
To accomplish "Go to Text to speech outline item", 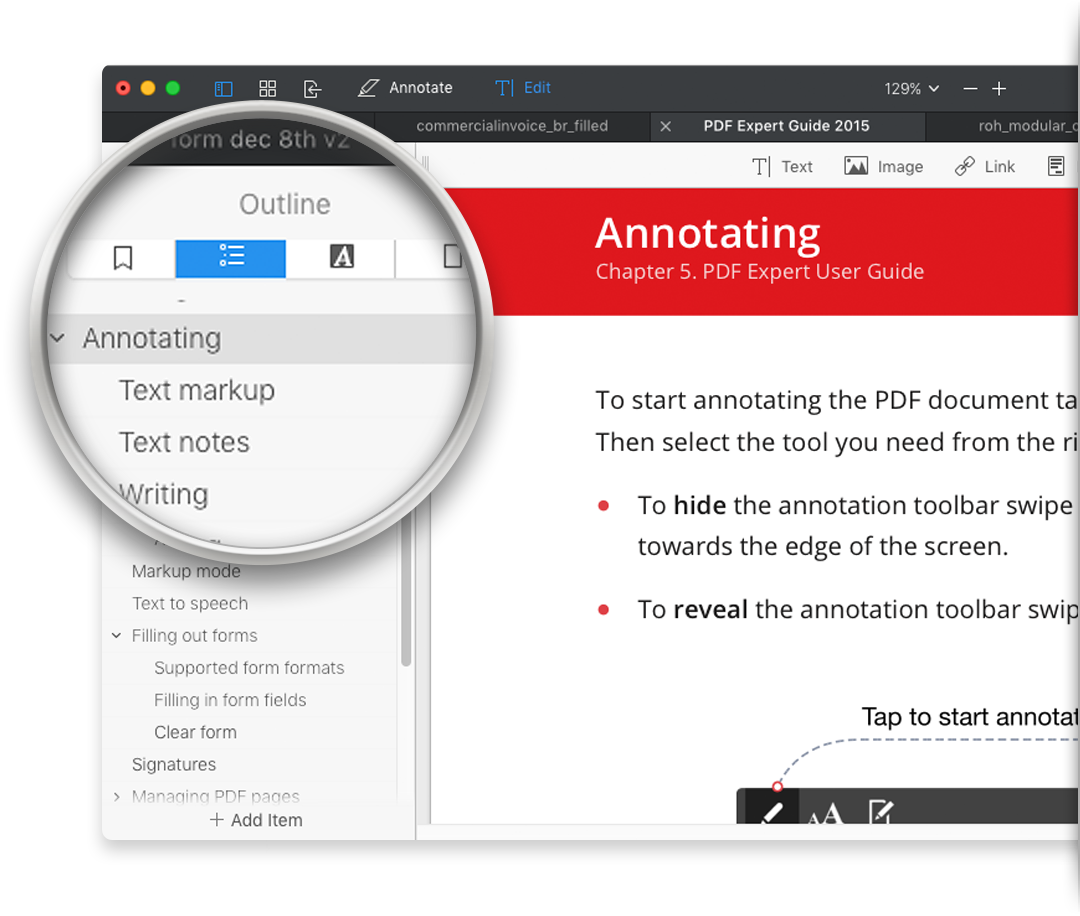I will [x=190, y=603].
